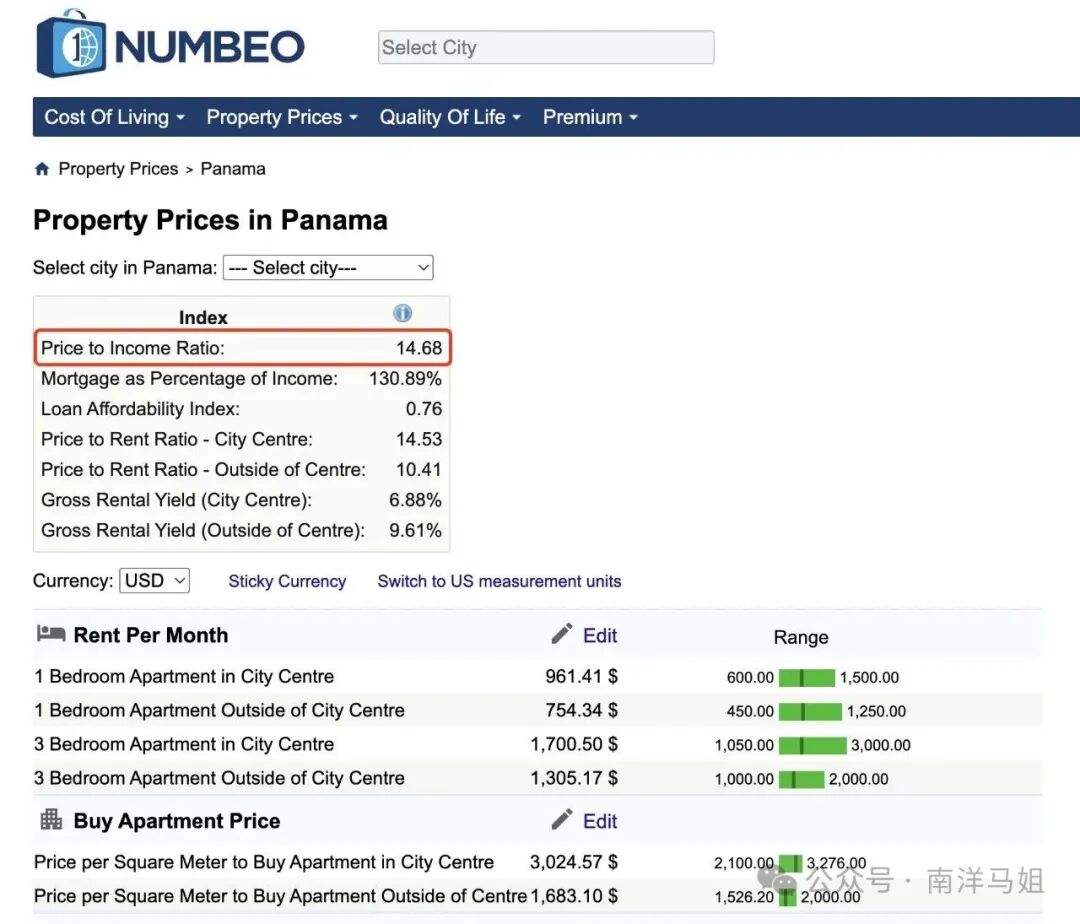Click Price per Square Meter in City Centre label
The width and height of the screenshot is (1080, 924).
point(264,862)
